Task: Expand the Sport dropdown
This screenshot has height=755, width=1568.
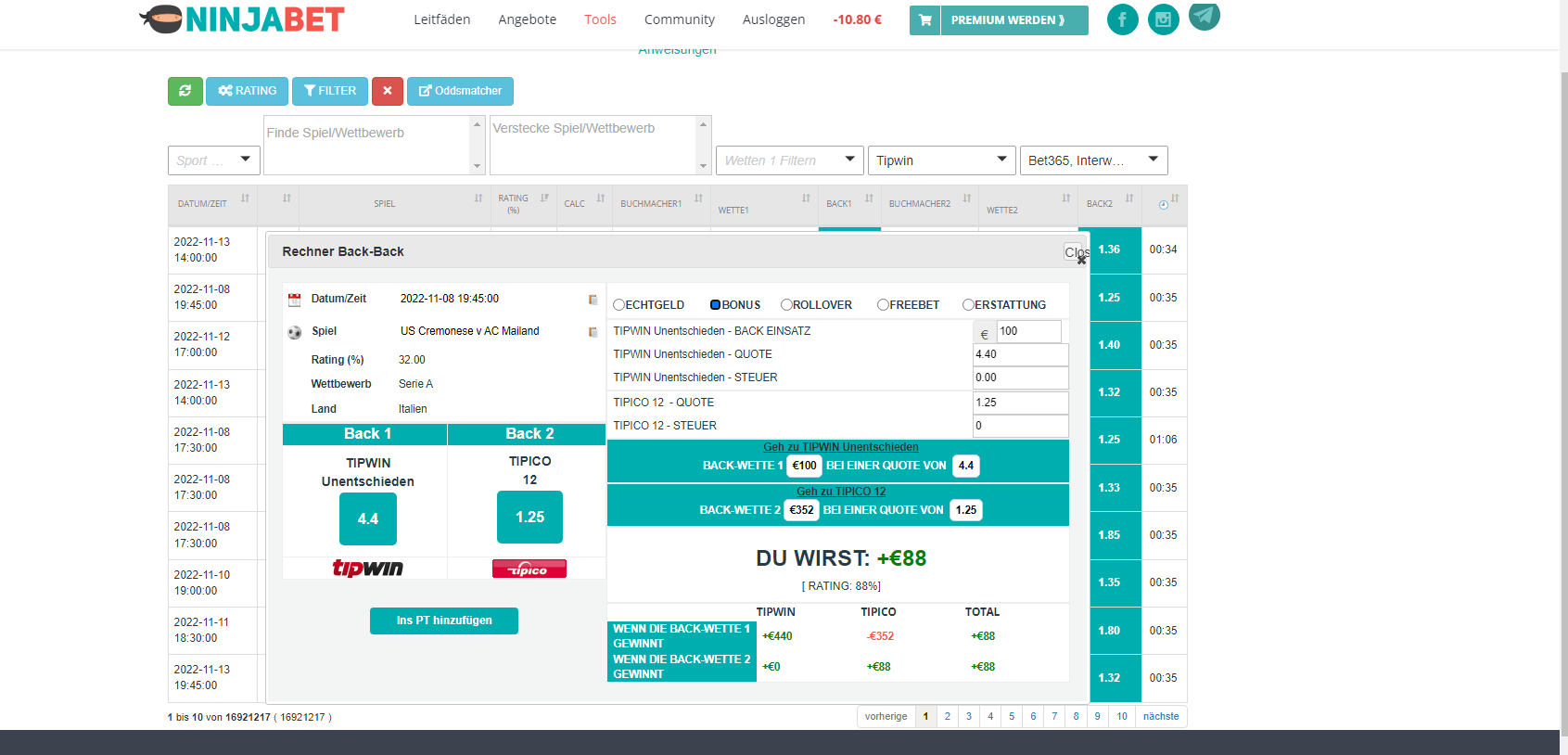Action: [213, 160]
